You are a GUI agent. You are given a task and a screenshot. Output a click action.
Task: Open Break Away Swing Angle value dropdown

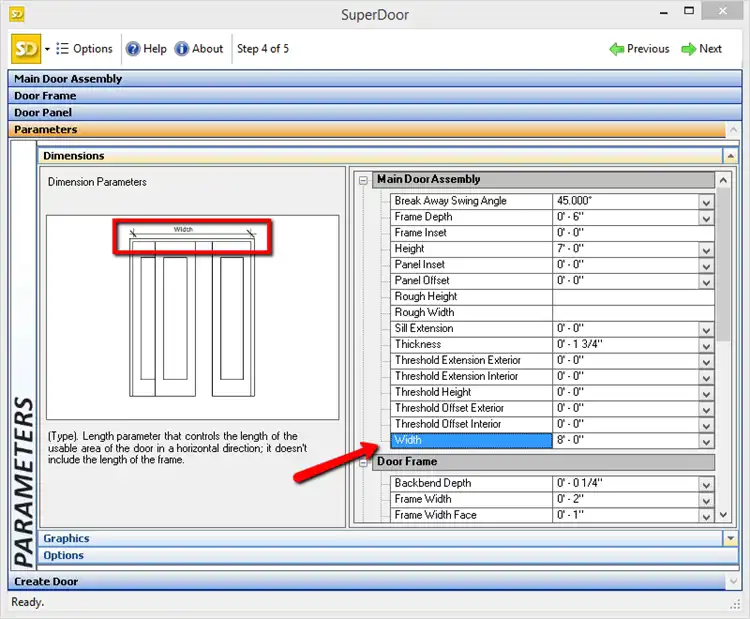[x=706, y=201]
